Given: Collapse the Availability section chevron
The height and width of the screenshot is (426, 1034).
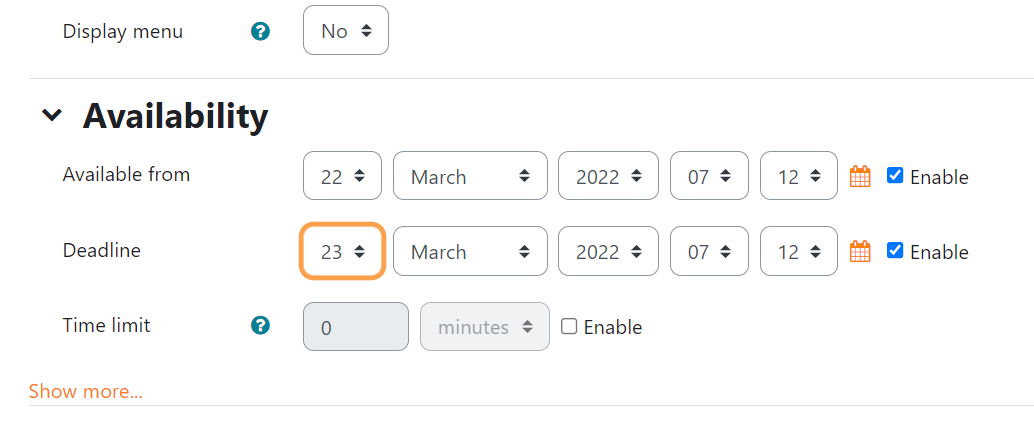Looking at the screenshot, I should (x=51, y=115).
